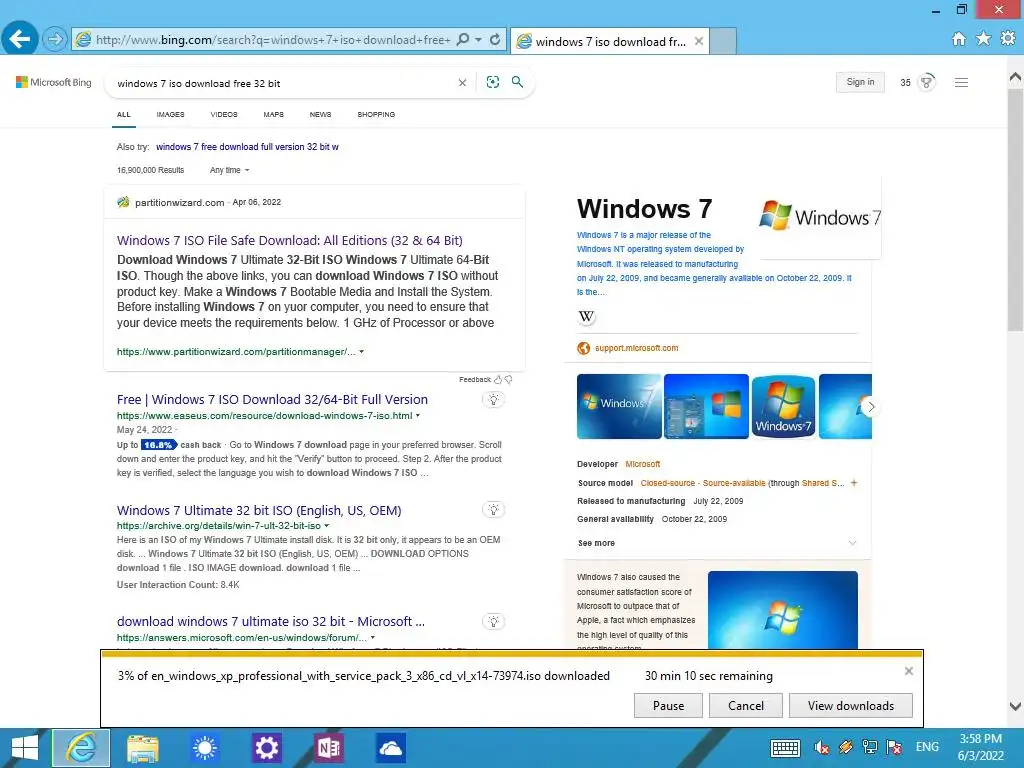Screen dimensions: 1024x768
Task: Click the Bing search magnifier button
Action: point(517,82)
